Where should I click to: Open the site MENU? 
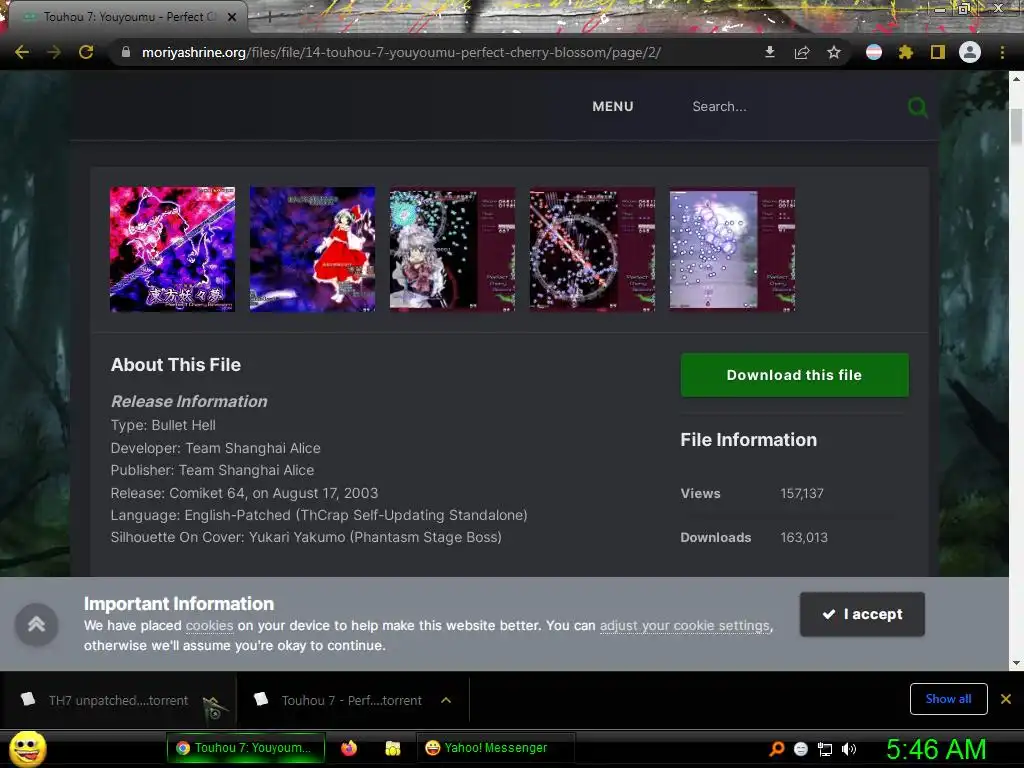click(x=613, y=106)
